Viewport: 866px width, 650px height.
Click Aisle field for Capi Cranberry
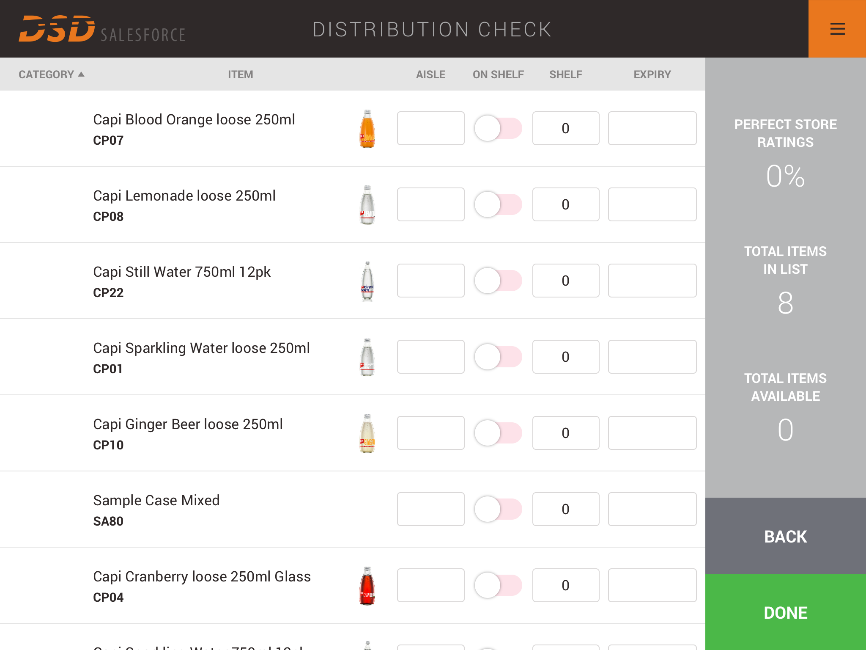(x=431, y=585)
